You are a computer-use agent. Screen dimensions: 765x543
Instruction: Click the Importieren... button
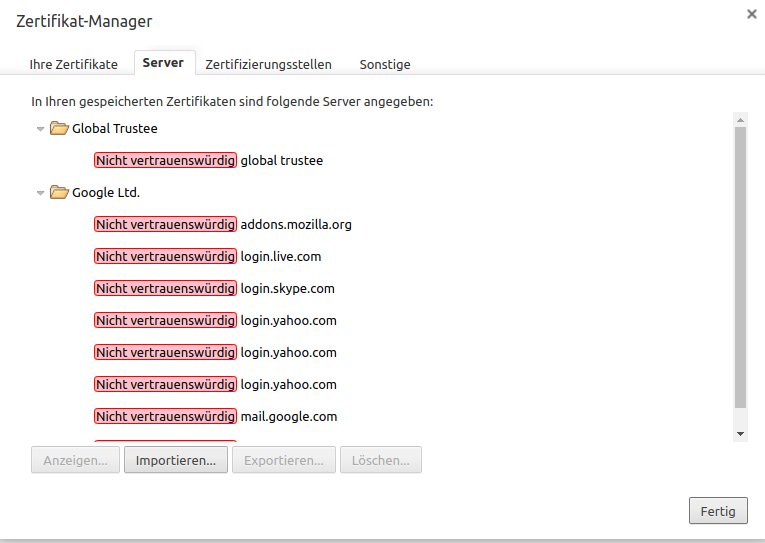pyautogui.click(x=176, y=460)
